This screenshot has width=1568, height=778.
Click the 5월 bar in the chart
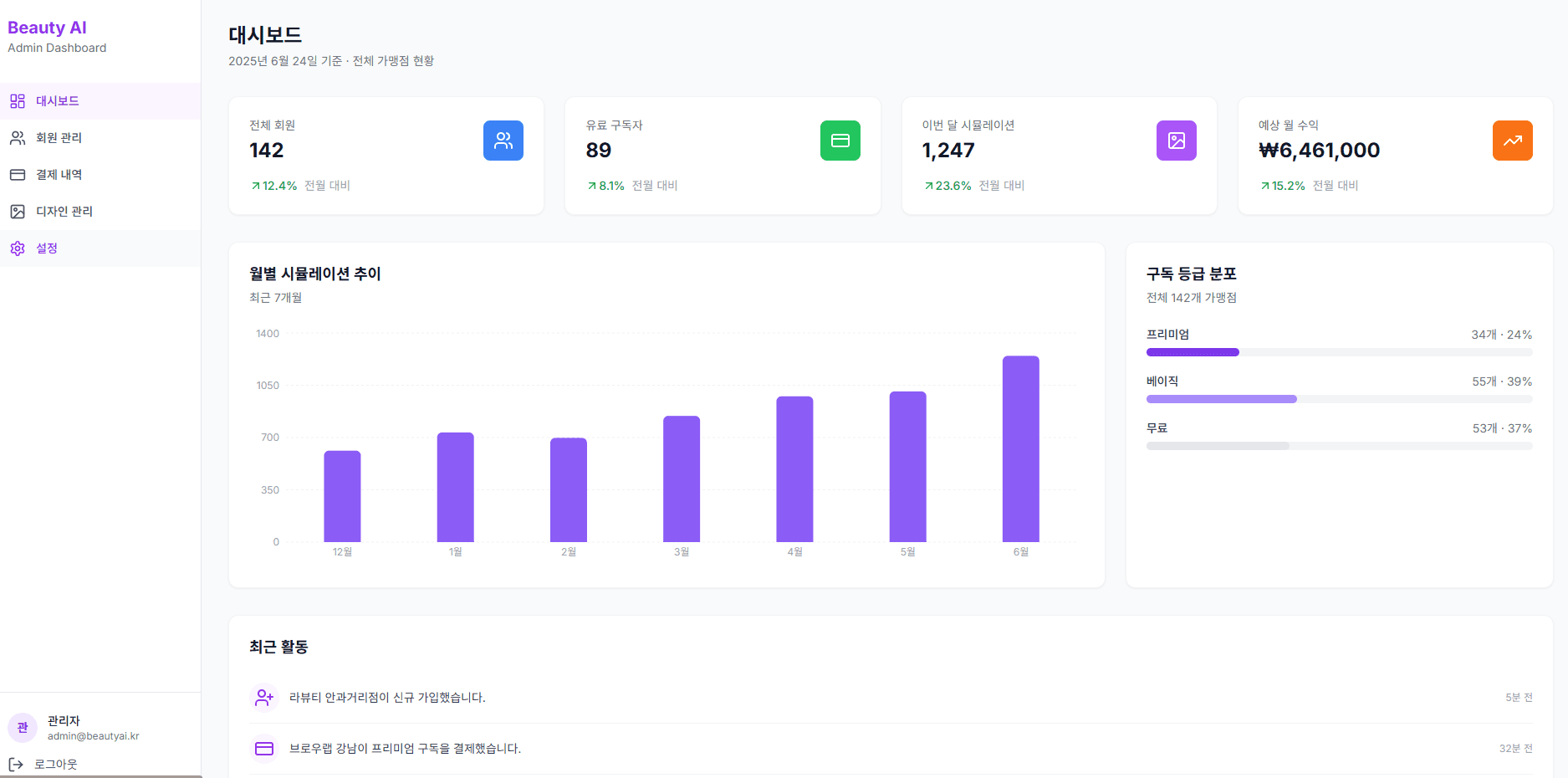point(907,467)
